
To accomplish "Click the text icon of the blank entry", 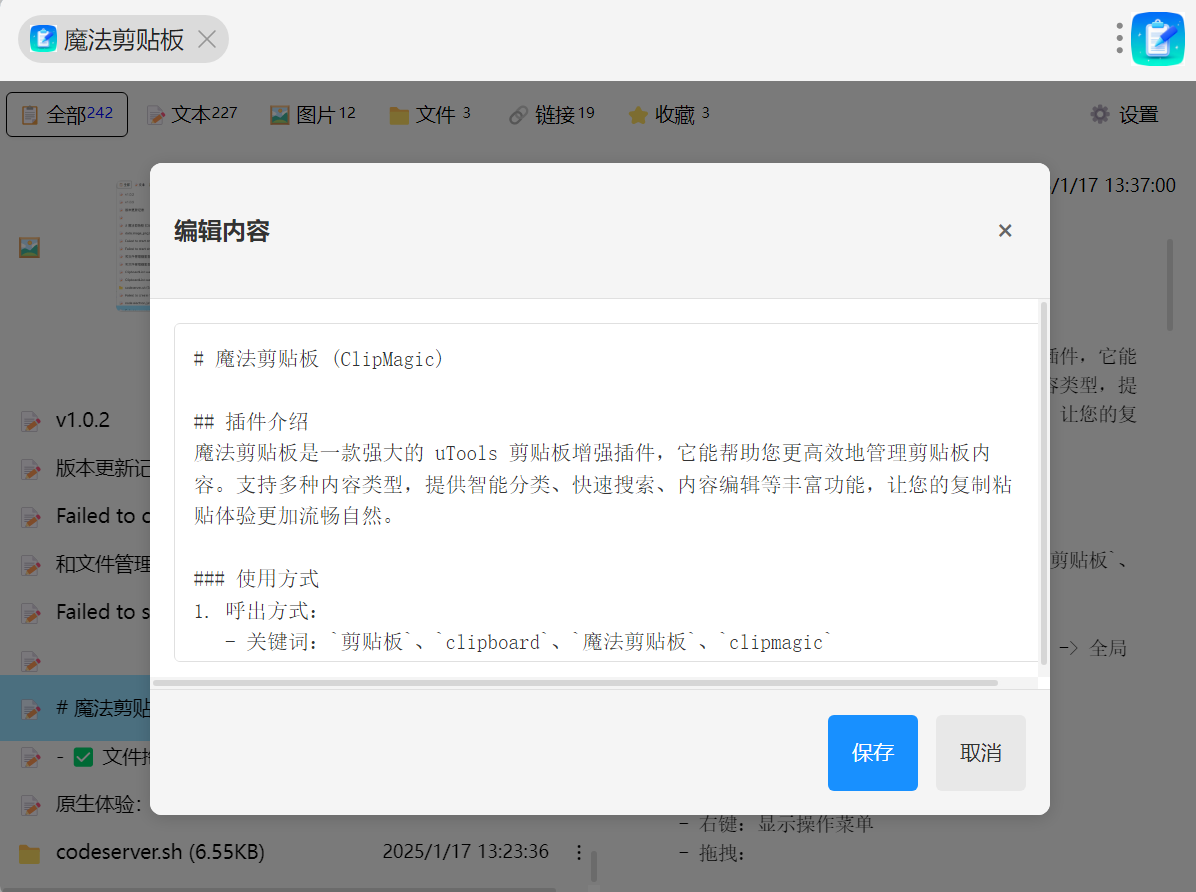I will point(31,661).
